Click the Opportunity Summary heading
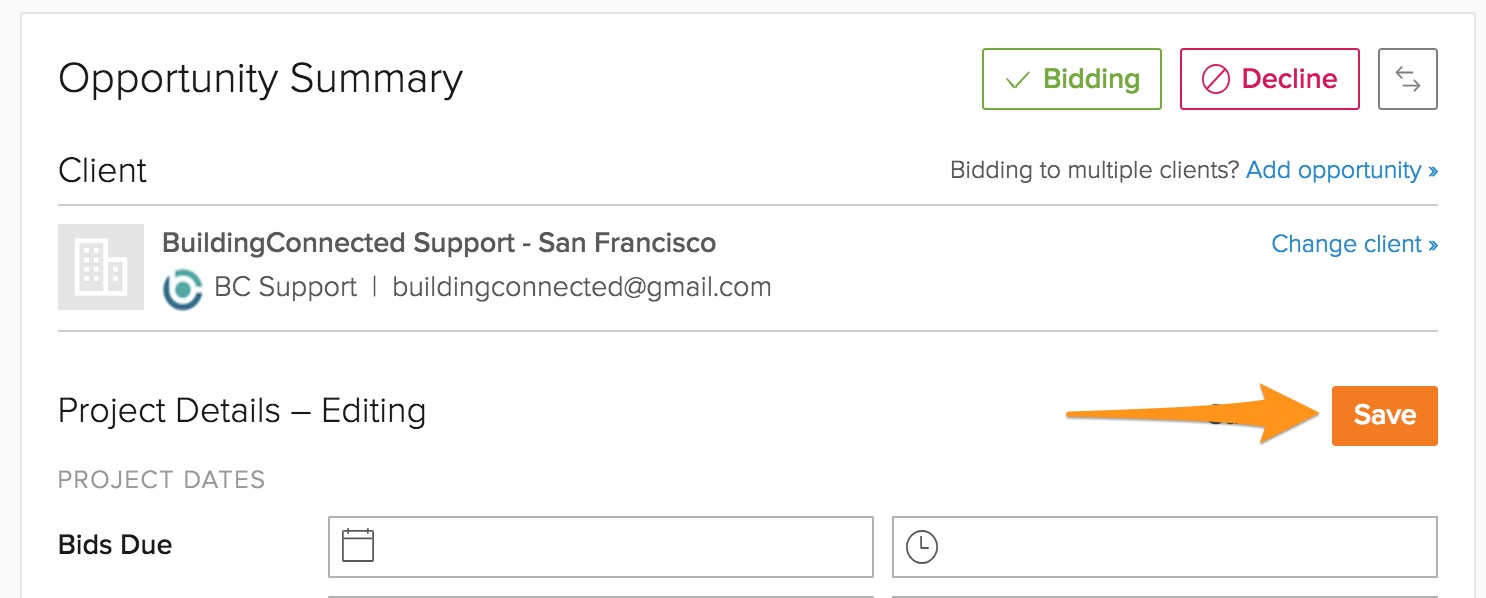 (260, 79)
